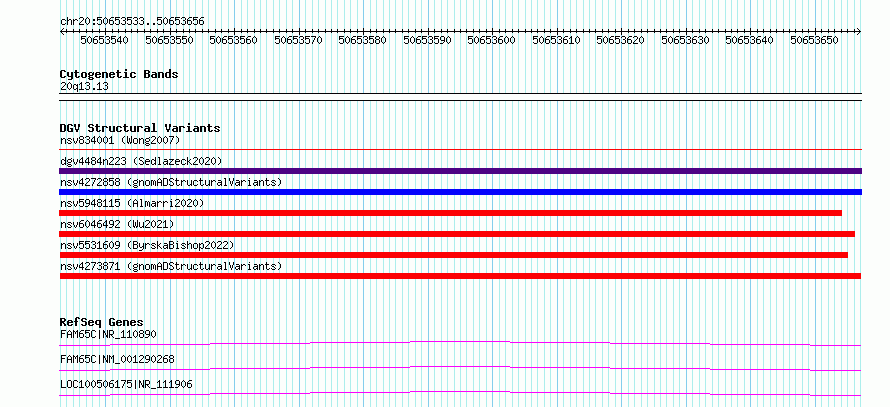The width and height of the screenshot is (890, 407).
Task: Click the RefSeq Genes track heading
Action: pos(102,322)
